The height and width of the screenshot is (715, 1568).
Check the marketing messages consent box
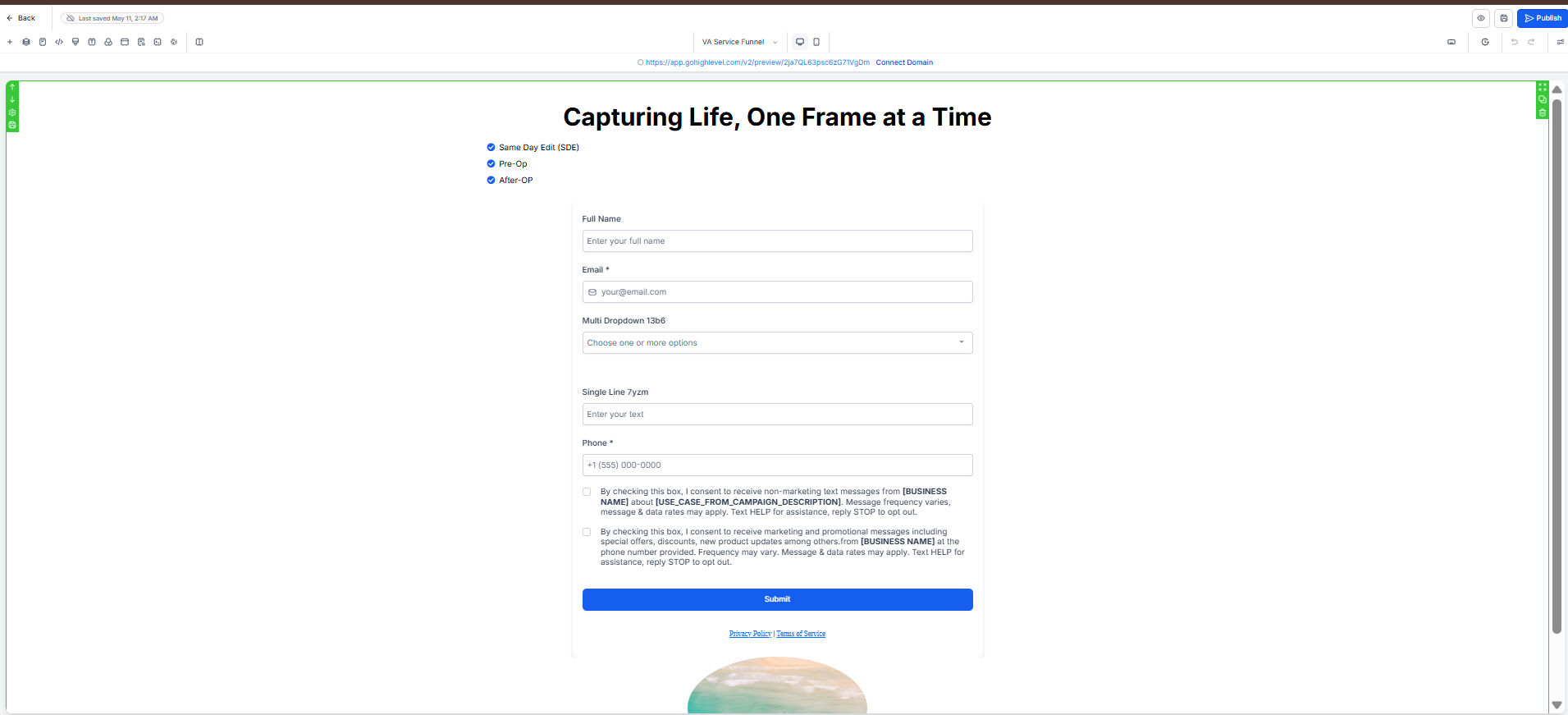pyautogui.click(x=587, y=532)
